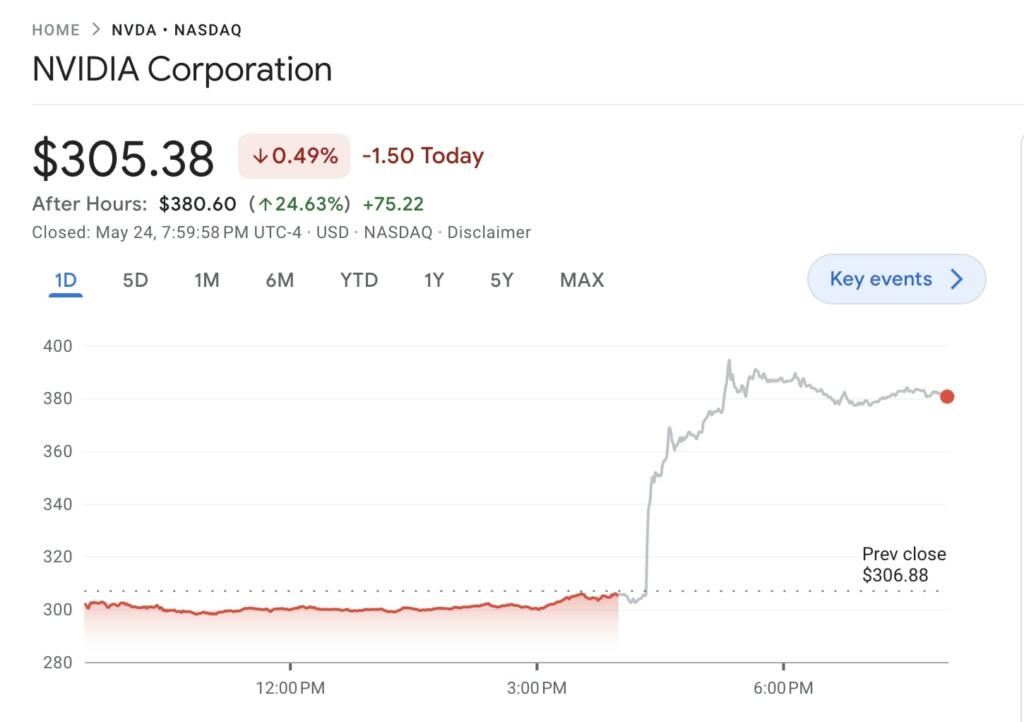This screenshot has height=722, width=1024.
Task: Navigate back via the HOME breadcrumb
Action: click(55, 29)
